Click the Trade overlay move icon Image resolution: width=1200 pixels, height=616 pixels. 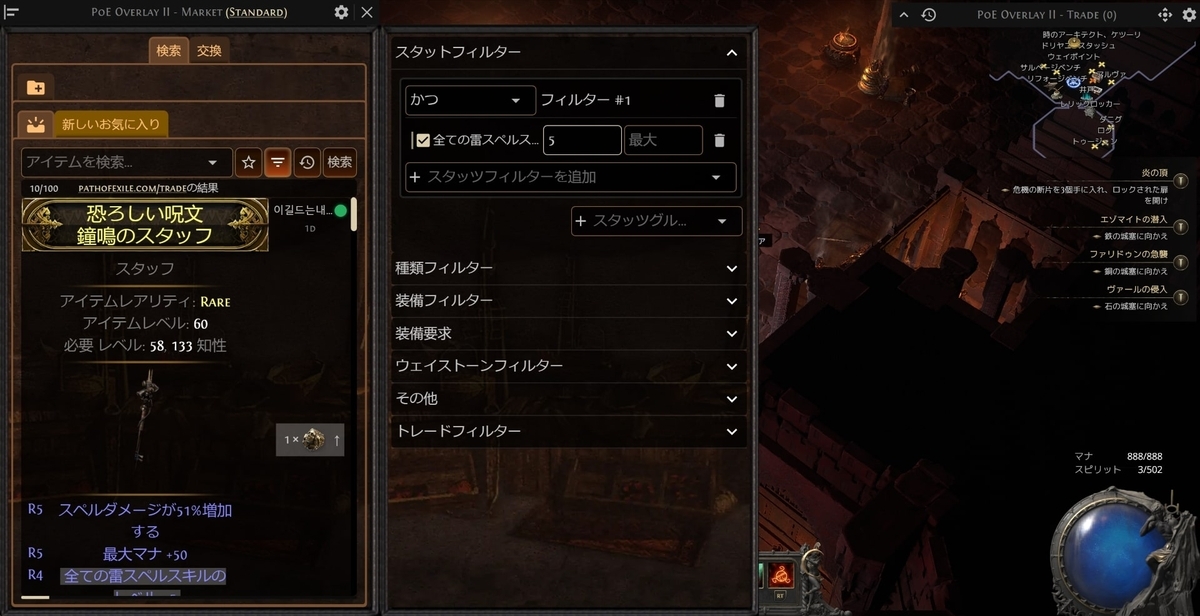[1165, 14]
